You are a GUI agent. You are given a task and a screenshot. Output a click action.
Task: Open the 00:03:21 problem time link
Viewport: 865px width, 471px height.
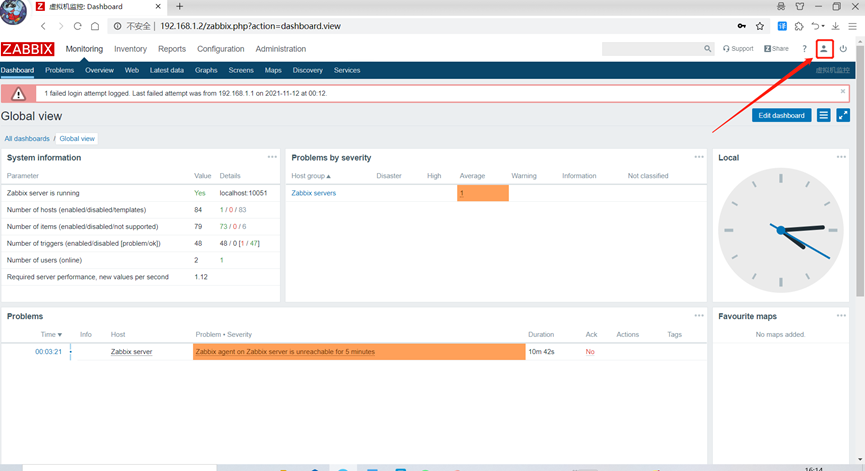[48, 351]
